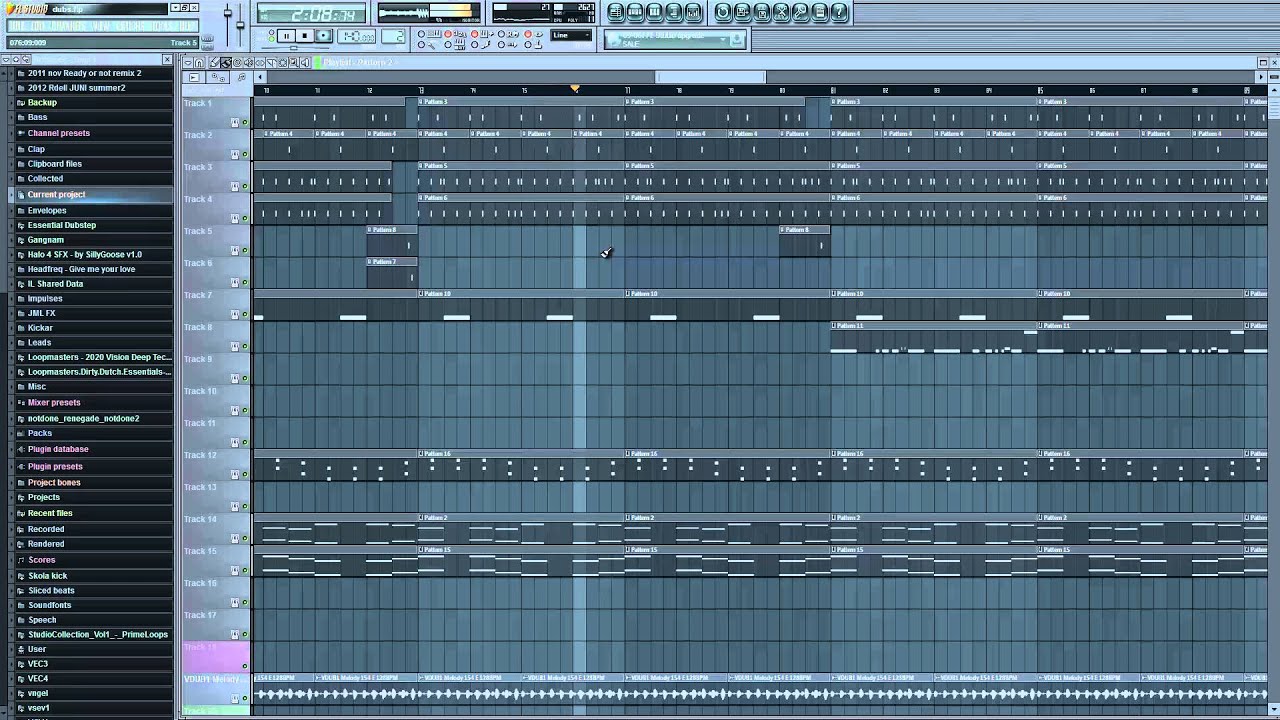Screen dimensions: 1280x720
Task: Open the tools wrench icon
Action: [x=800, y=12]
